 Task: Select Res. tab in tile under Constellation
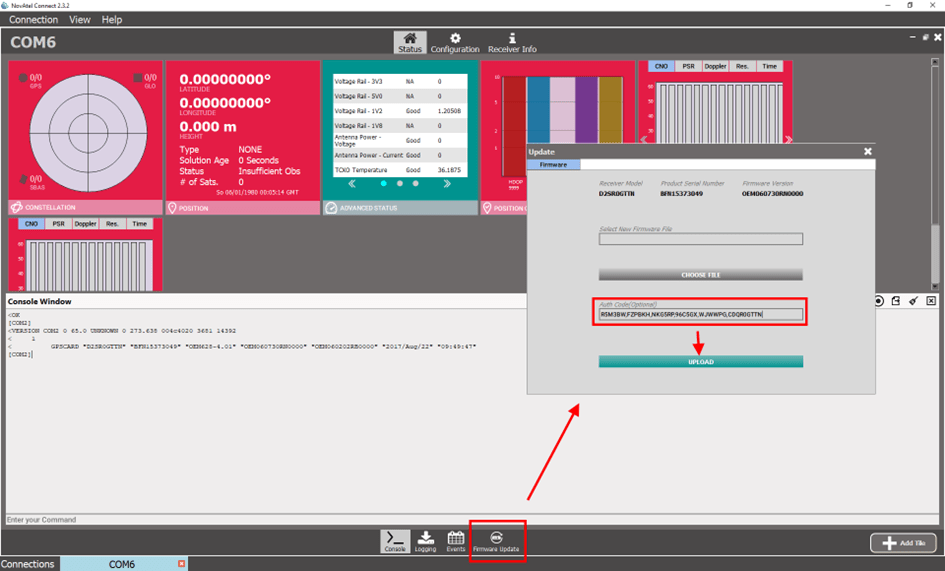tap(112, 224)
